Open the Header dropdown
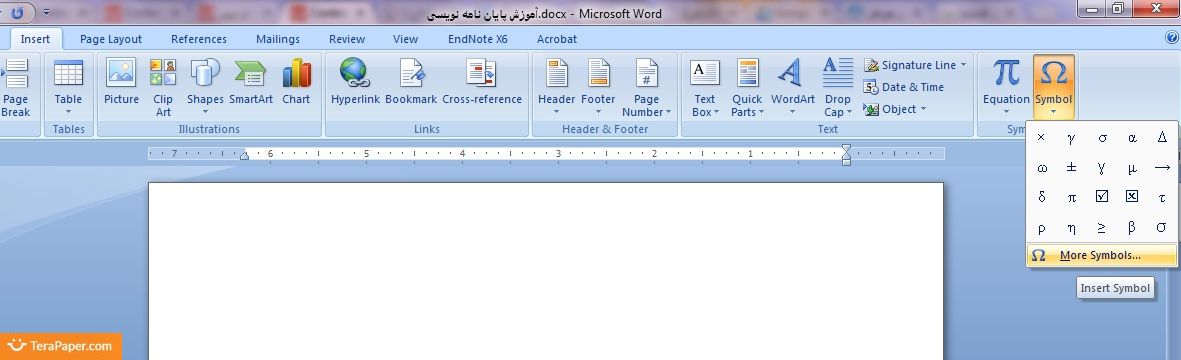Viewport: 1181px width, 360px height. pos(556,112)
